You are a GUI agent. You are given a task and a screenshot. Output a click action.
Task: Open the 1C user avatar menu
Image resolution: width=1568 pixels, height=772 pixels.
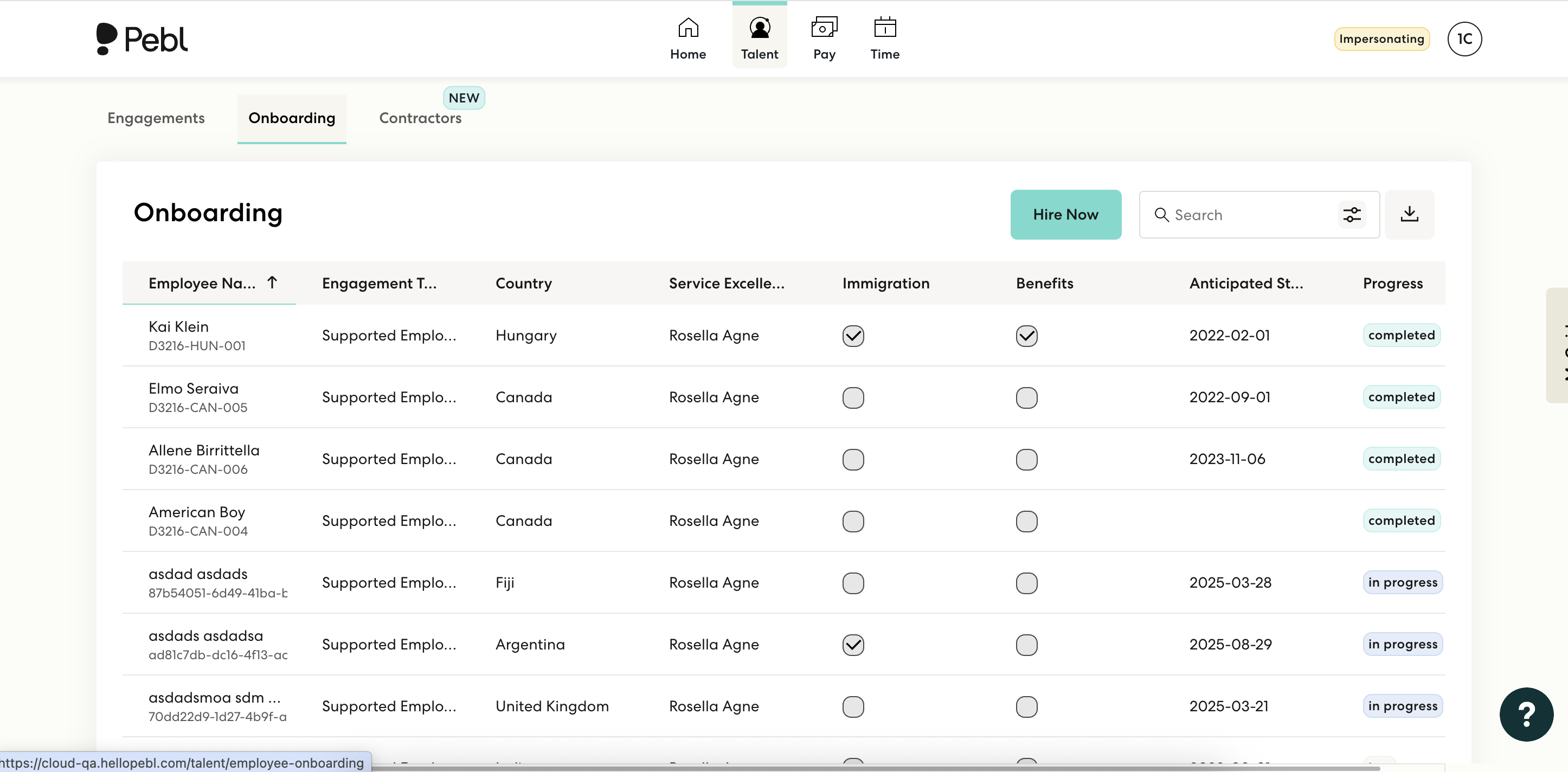click(1464, 39)
